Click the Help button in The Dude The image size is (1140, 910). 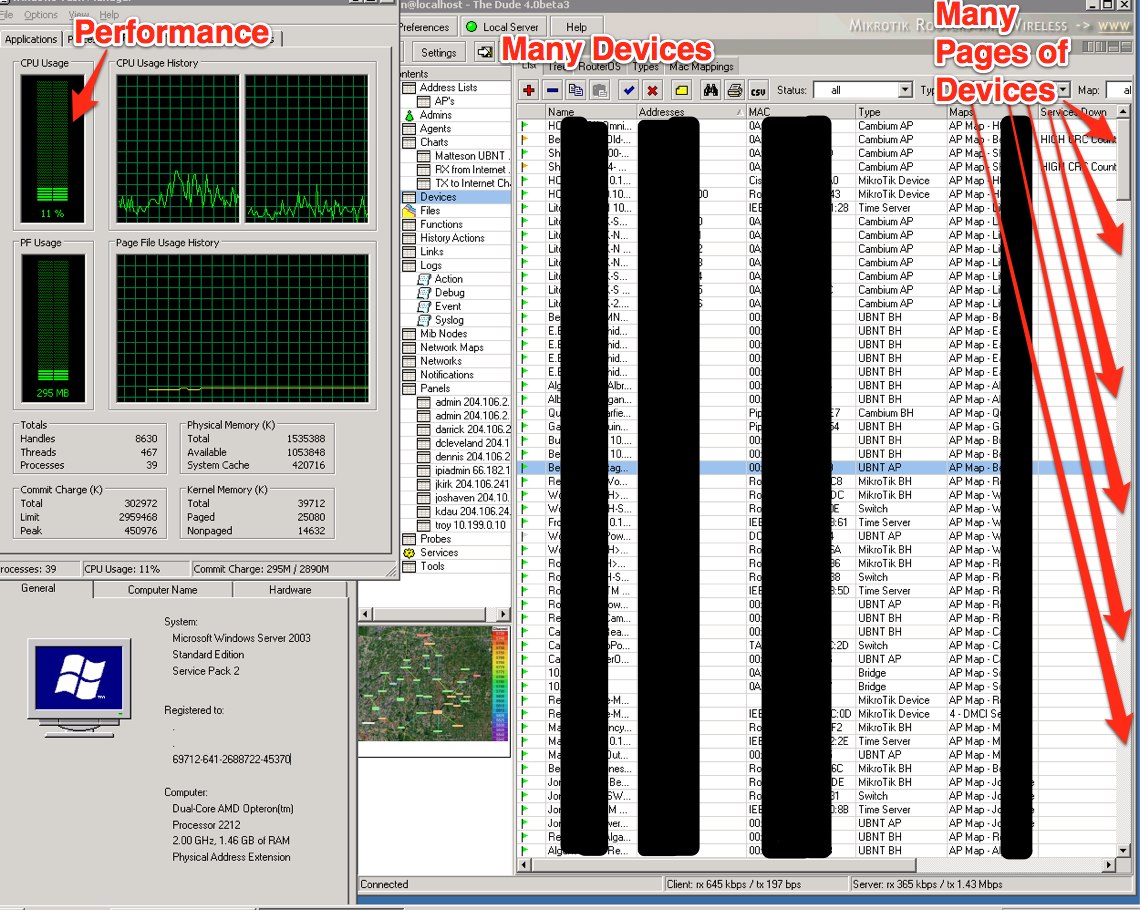(577, 27)
